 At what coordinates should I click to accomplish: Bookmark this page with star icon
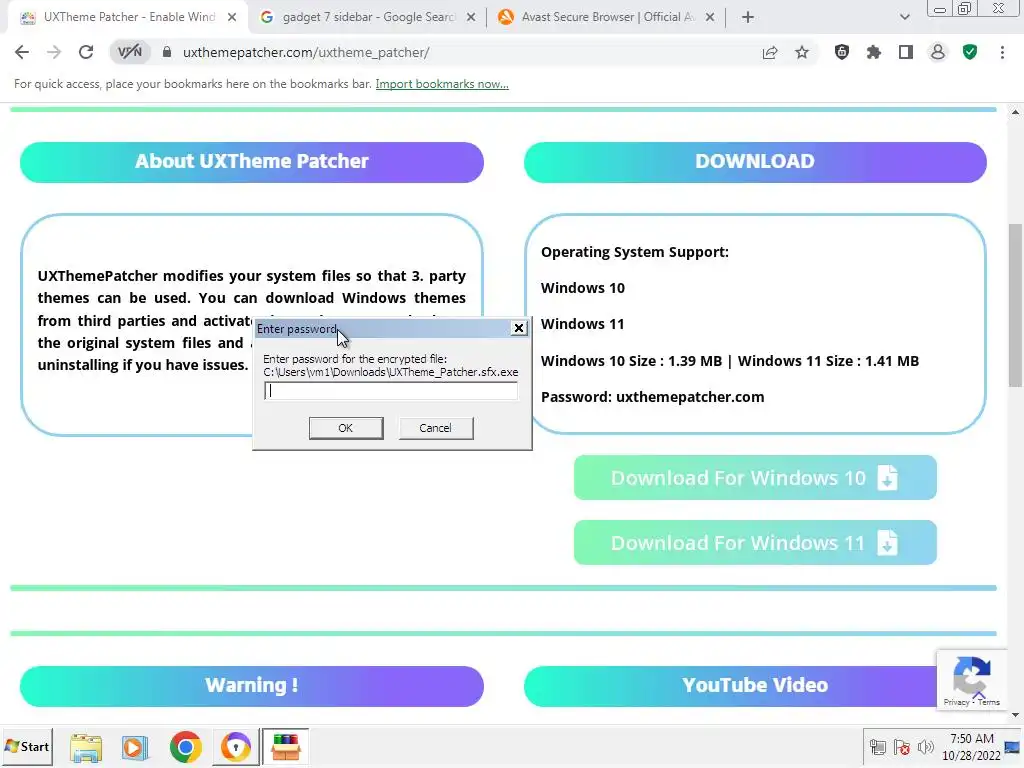click(802, 52)
